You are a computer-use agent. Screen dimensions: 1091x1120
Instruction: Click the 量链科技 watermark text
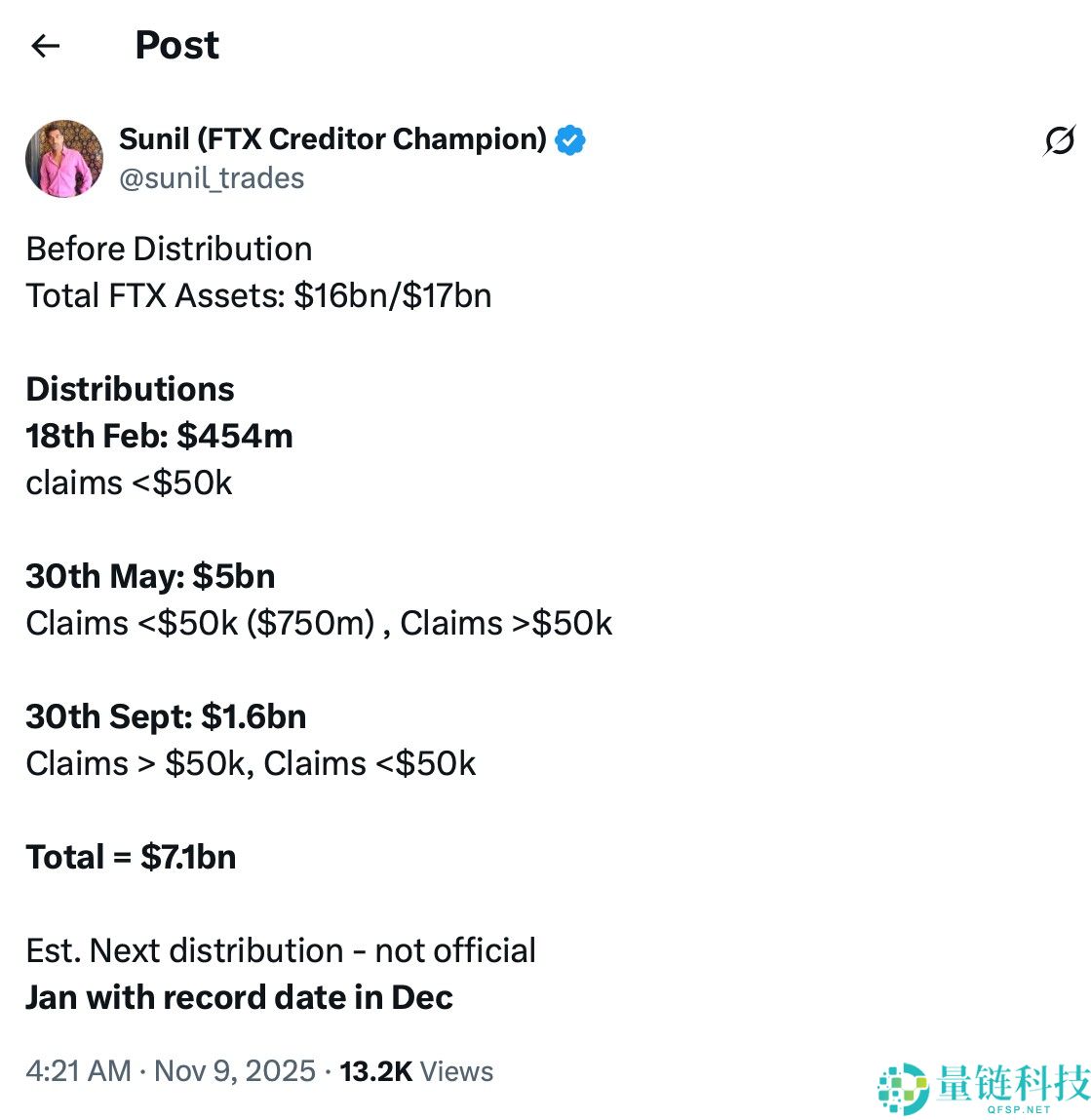point(1013,1082)
